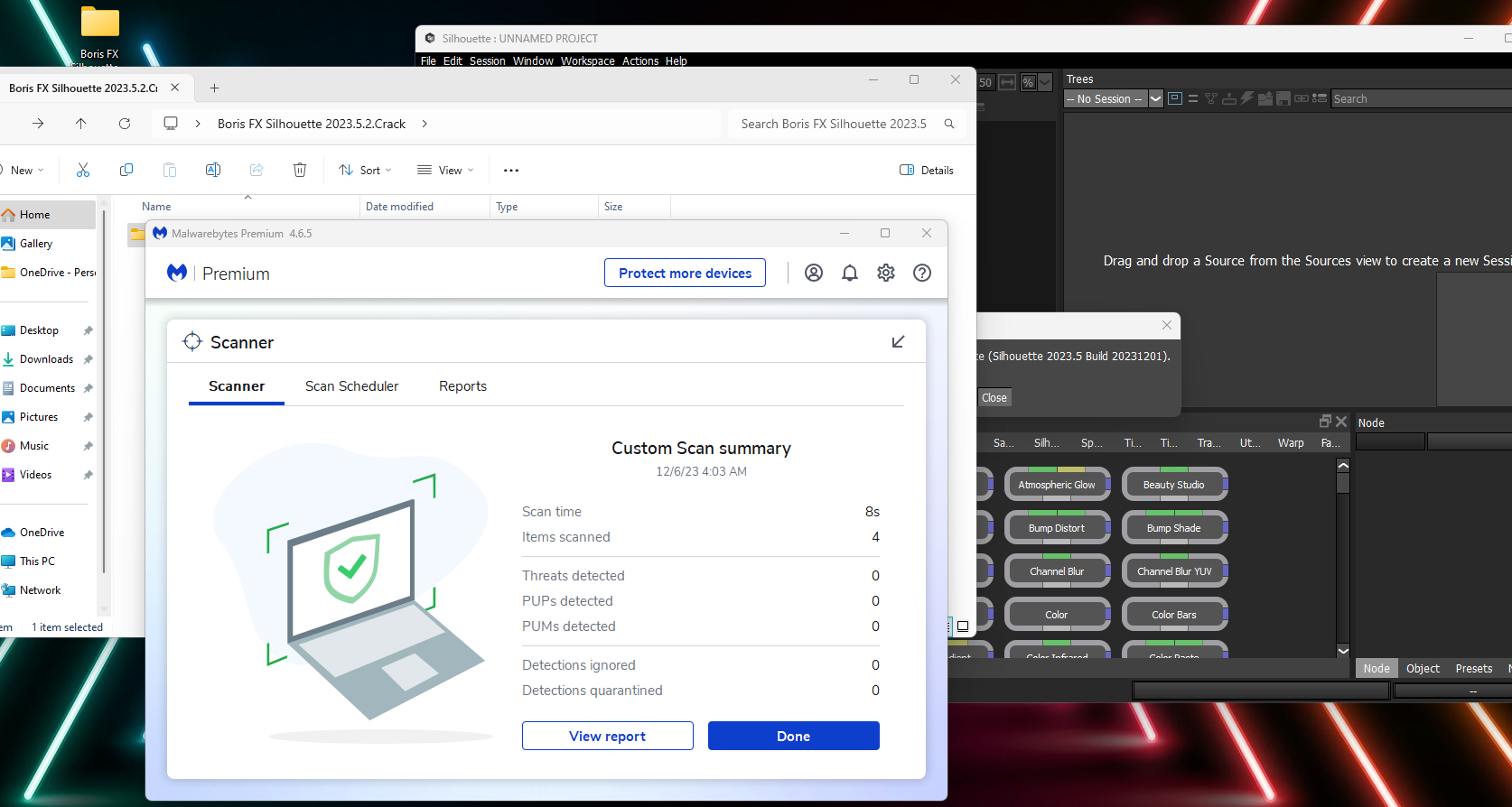1512x807 pixels.
Task: Click the node-tree icon in Silhouette Trees toolbar
Action: tap(1211, 98)
